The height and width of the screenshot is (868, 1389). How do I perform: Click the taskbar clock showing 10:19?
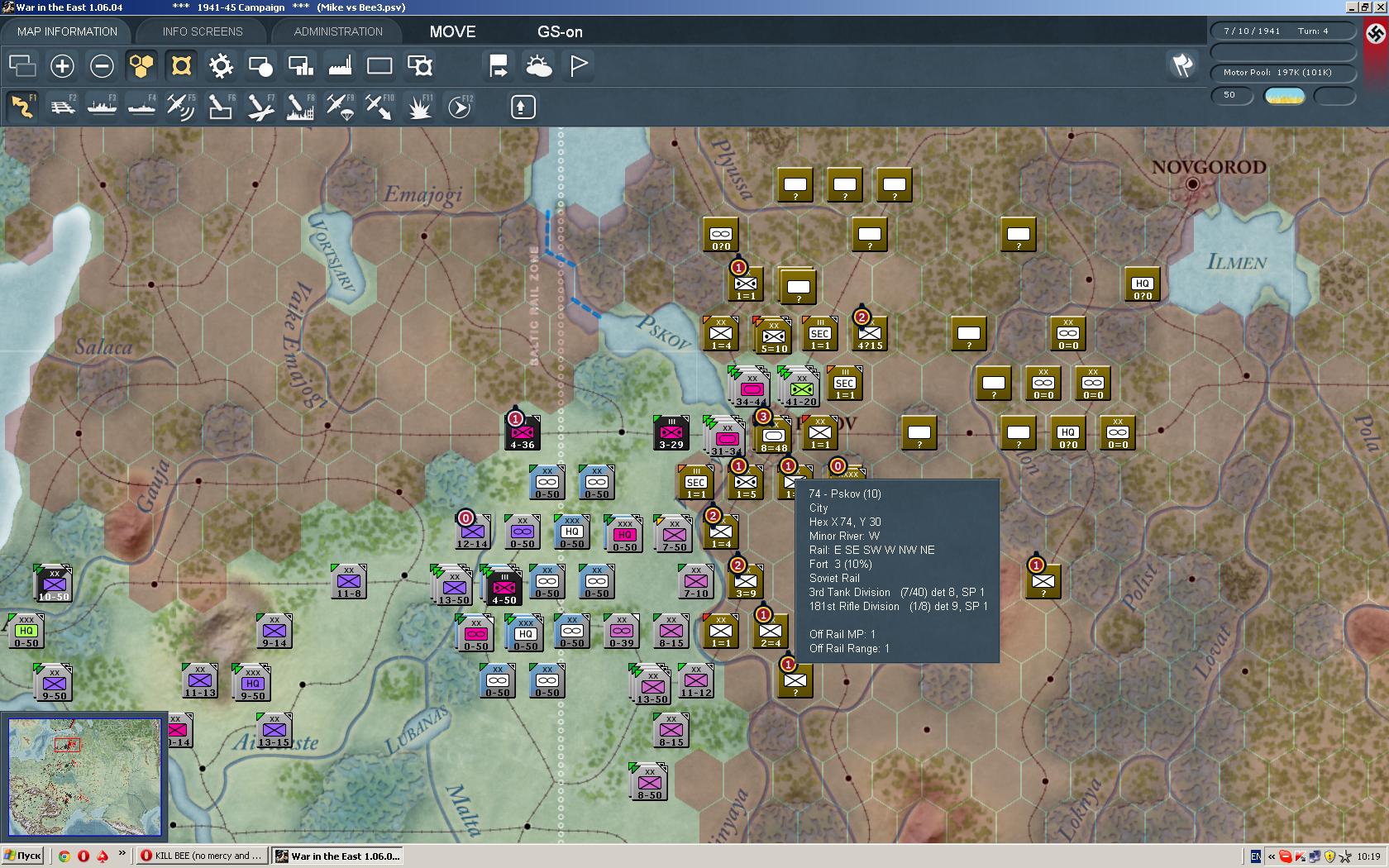[1368, 856]
